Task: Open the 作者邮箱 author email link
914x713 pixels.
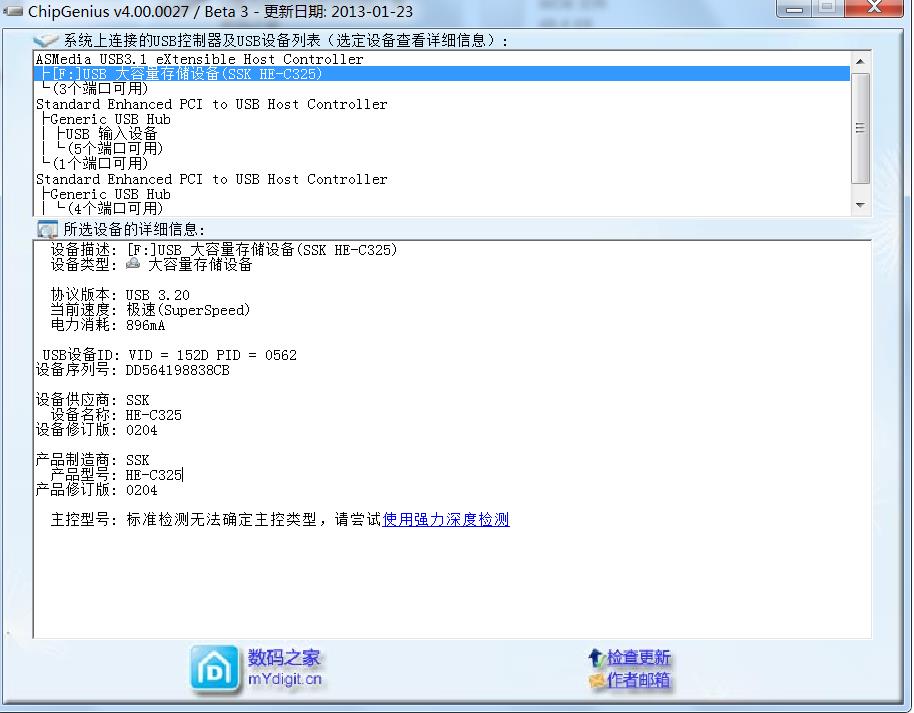Action: [638, 679]
